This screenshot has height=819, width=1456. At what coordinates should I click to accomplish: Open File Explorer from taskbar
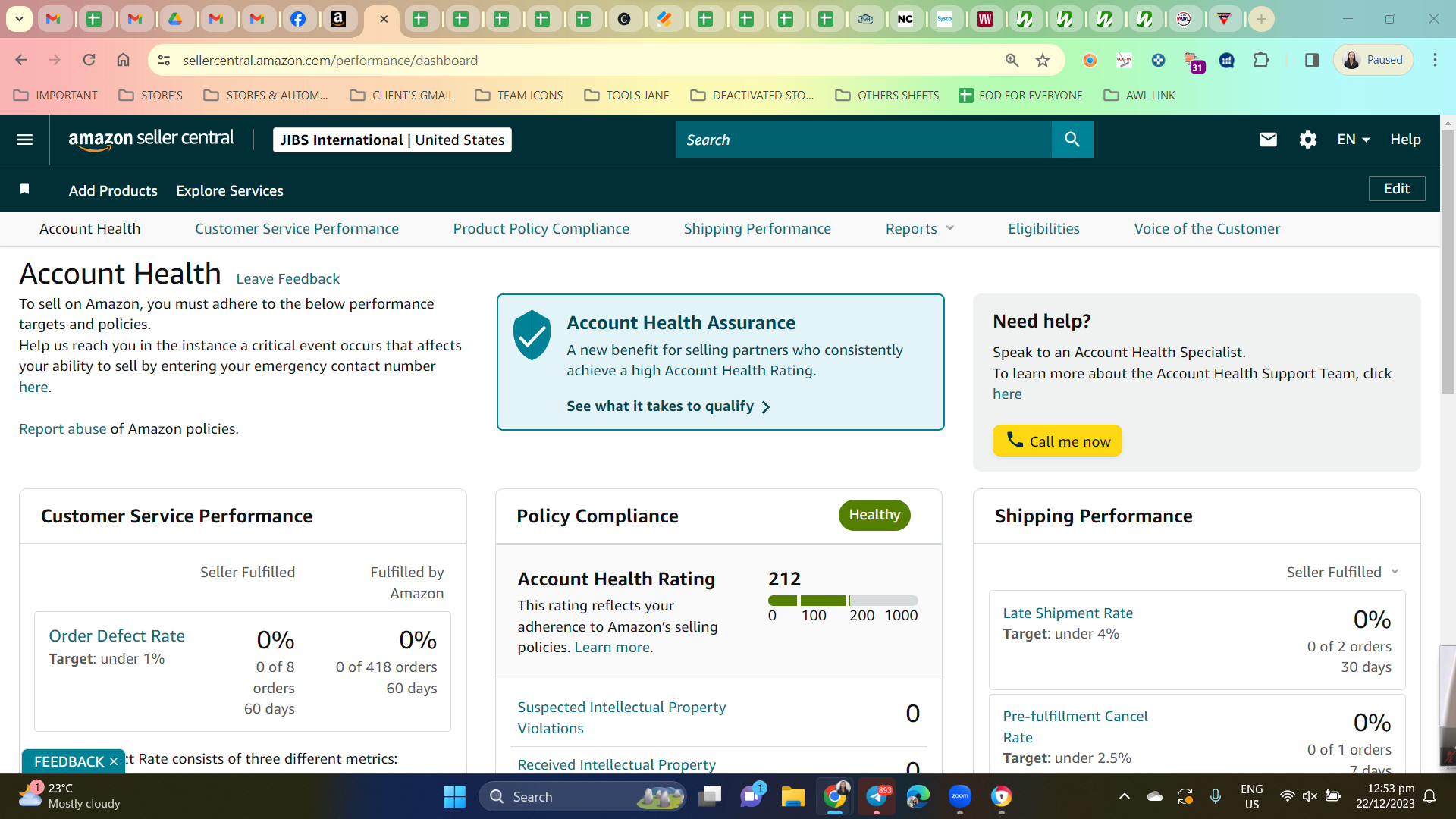(792, 796)
